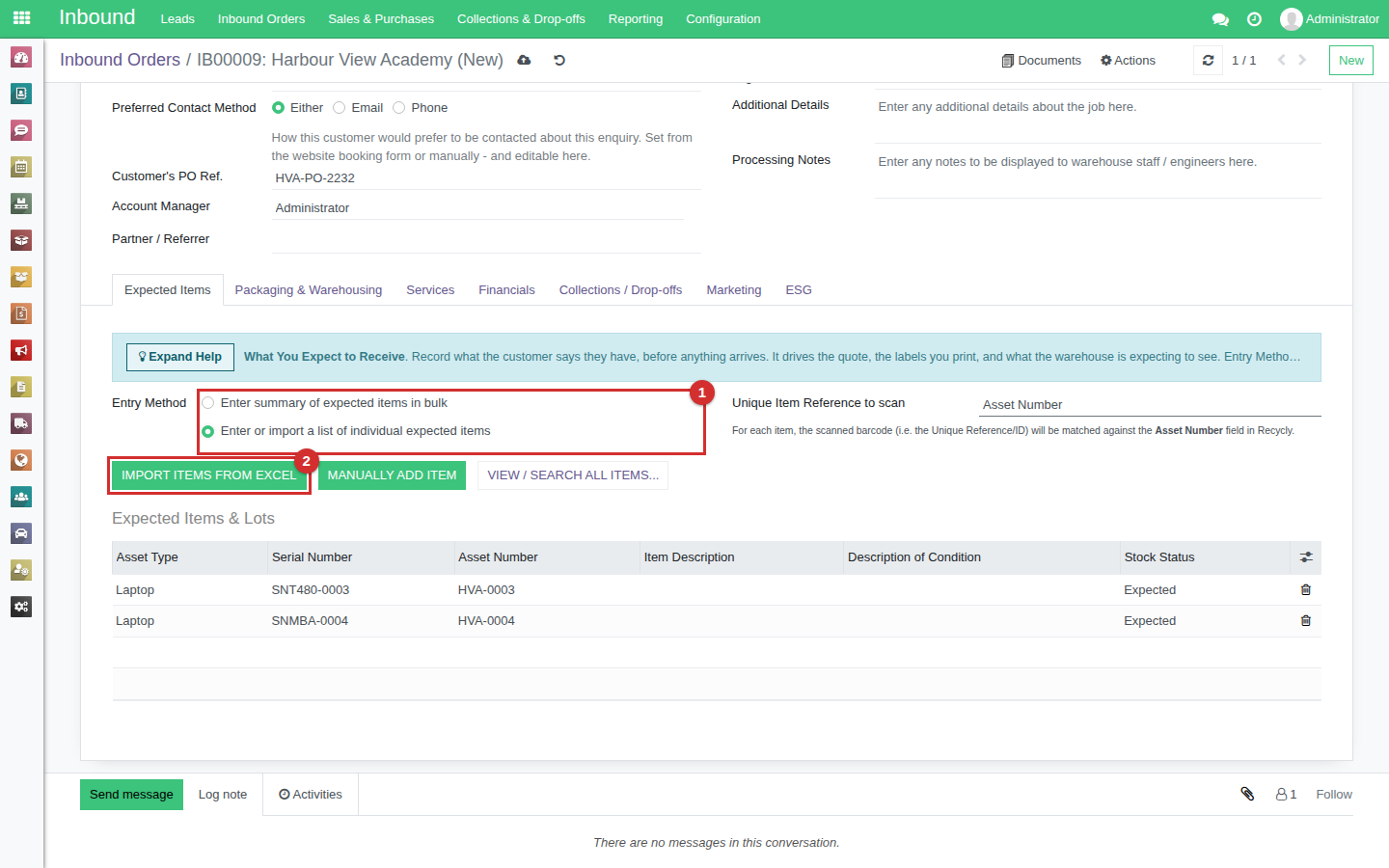Open the apps grid menu
The image size is (1389, 868).
pyautogui.click(x=21, y=18)
